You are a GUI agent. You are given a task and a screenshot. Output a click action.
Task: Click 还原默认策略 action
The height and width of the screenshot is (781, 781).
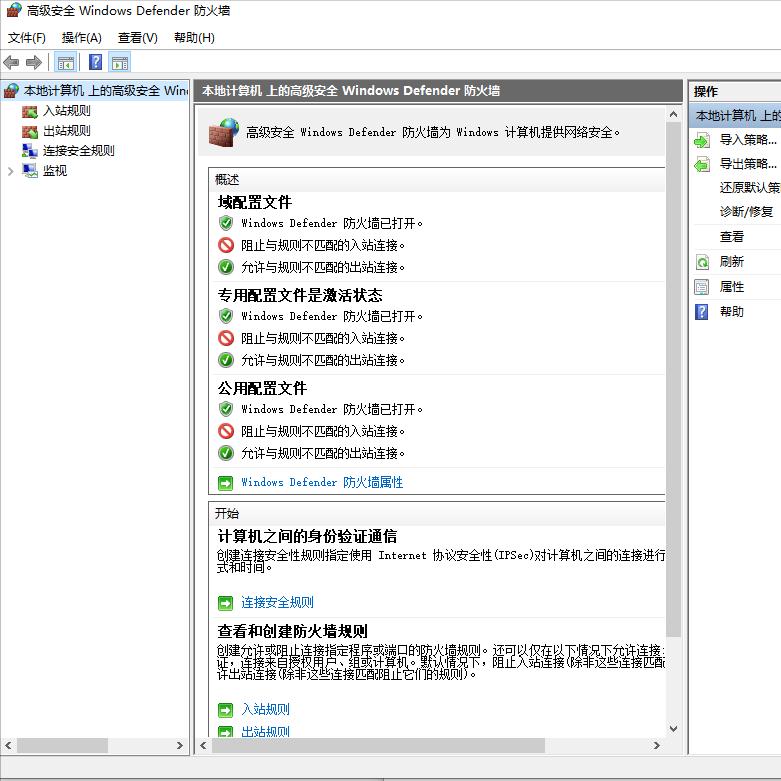(750, 188)
